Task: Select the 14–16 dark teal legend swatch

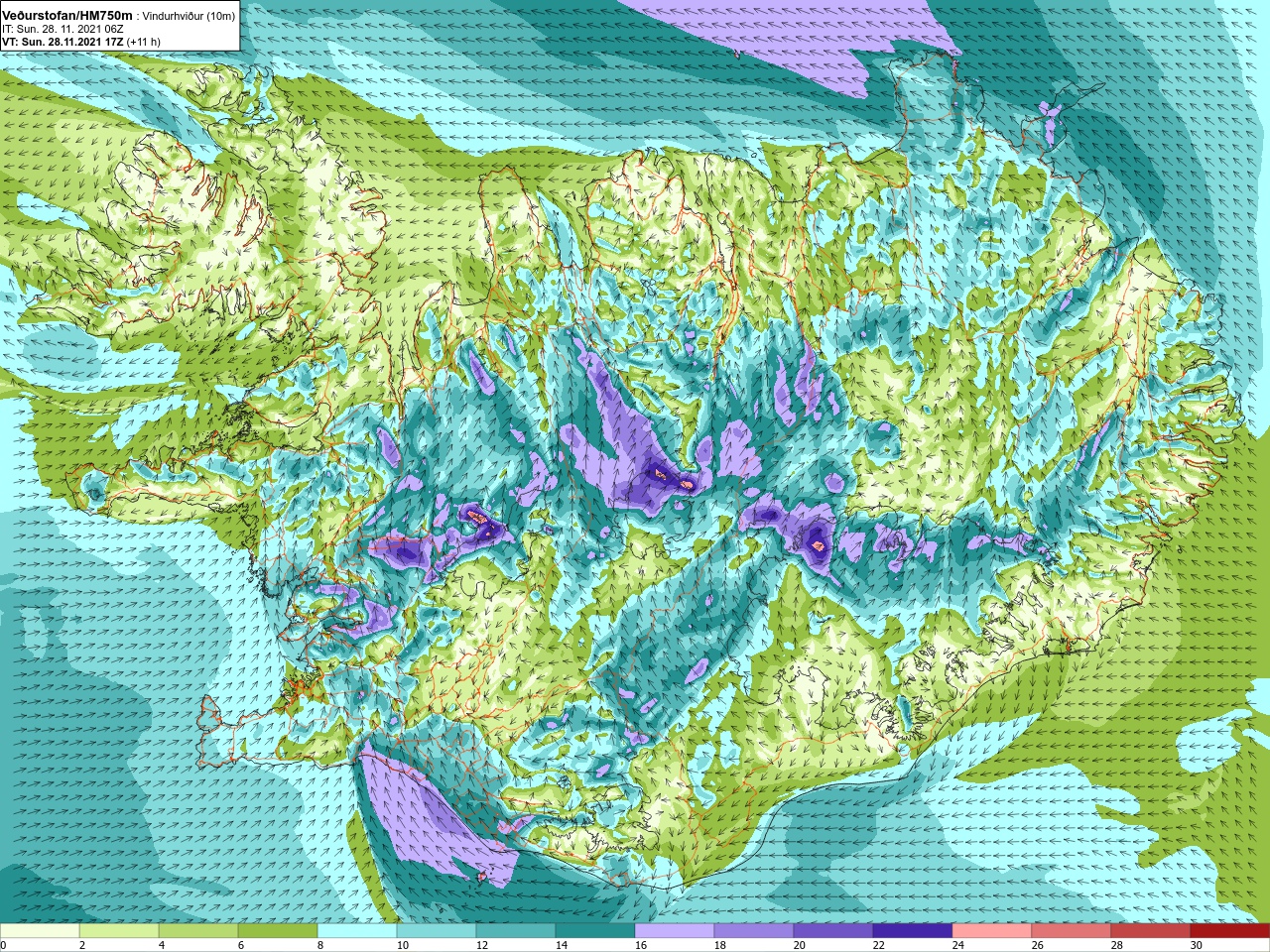Action: click(x=595, y=931)
